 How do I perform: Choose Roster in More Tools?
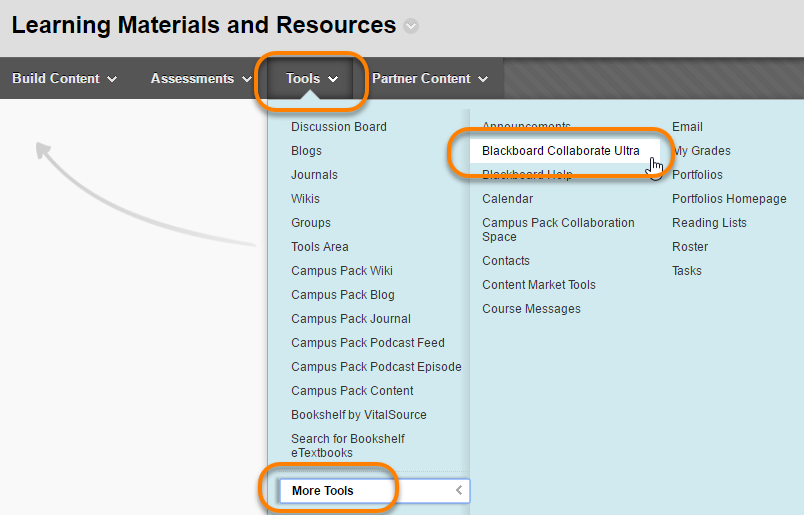coord(690,247)
